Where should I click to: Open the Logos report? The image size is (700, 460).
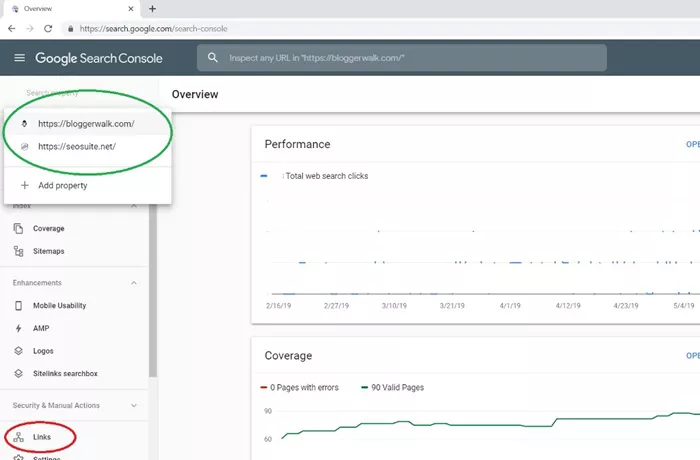coord(43,351)
